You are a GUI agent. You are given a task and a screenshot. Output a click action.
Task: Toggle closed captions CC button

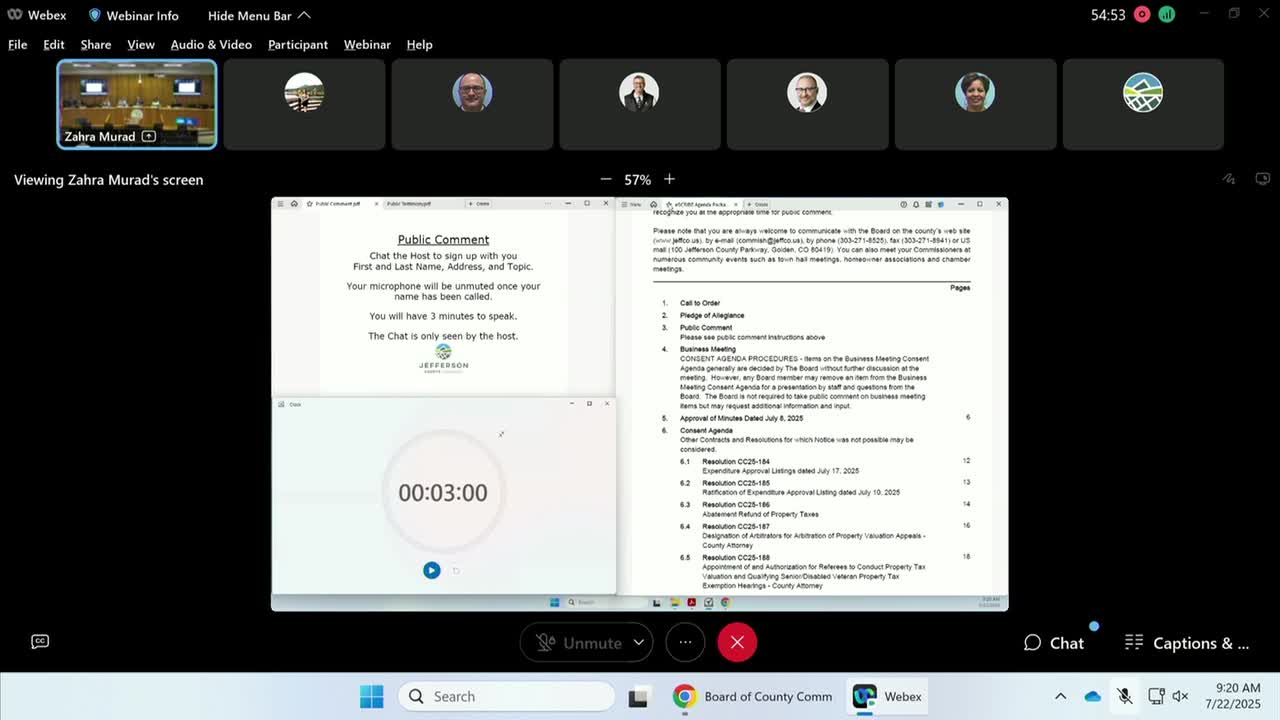click(40, 642)
